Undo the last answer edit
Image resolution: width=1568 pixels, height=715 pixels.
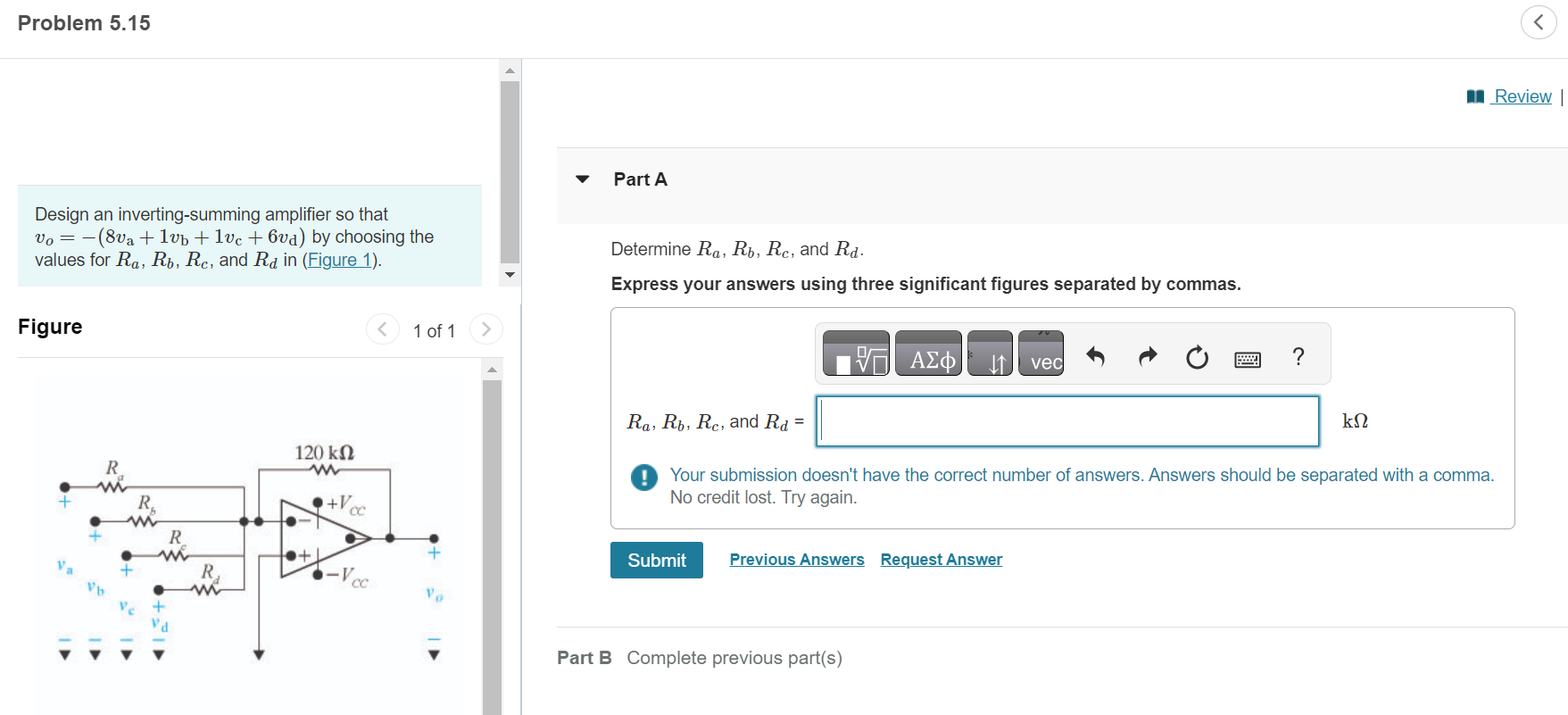pos(1096,357)
